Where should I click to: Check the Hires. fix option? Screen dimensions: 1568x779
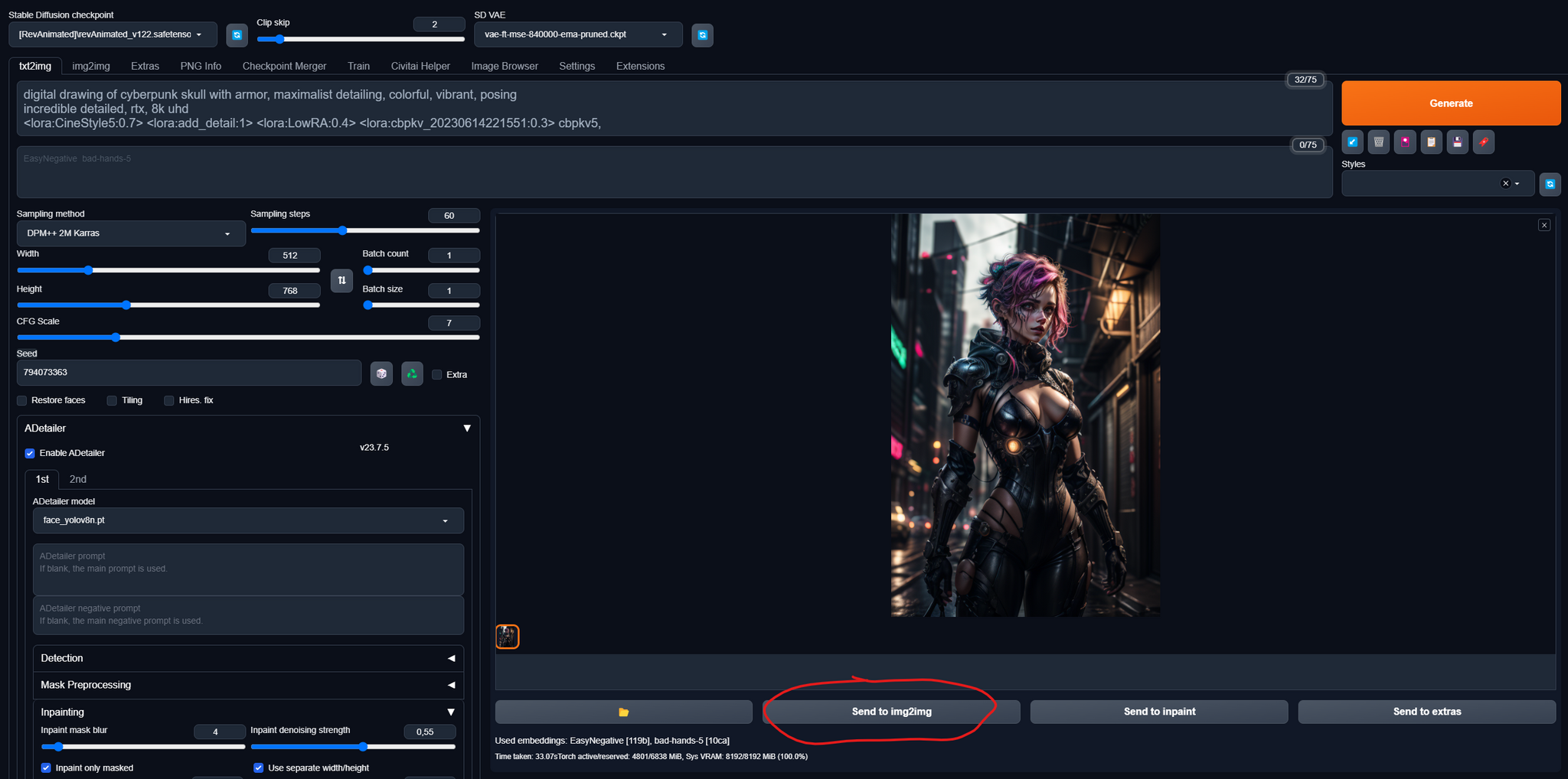169,400
